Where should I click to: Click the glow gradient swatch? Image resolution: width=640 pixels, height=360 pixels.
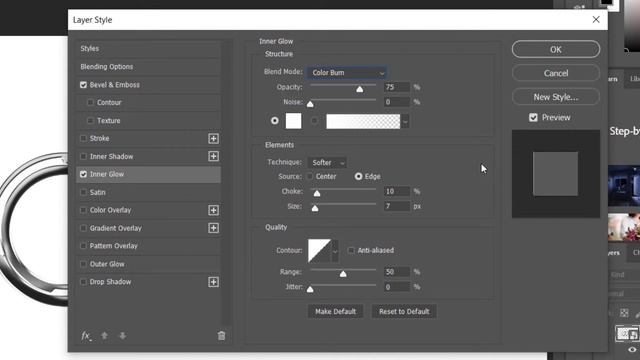coord(363,121)
